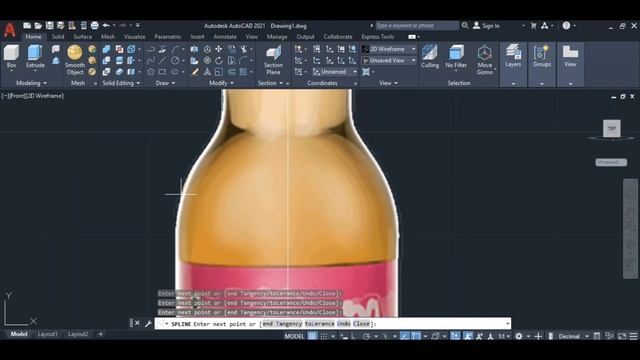The width and height of the screenshot is (640, 360).
Task: Toggle object snap tracking in status bar
Action: pos(404,336)
